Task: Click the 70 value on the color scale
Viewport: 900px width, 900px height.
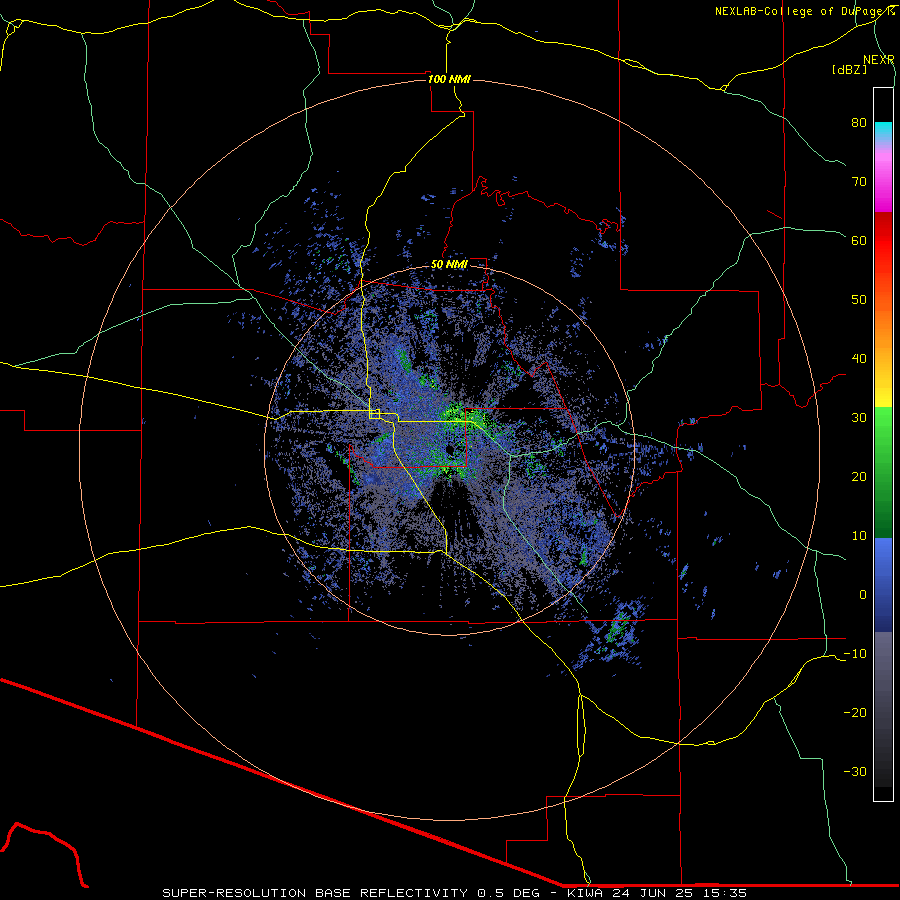Action: (x=859, y=182)
